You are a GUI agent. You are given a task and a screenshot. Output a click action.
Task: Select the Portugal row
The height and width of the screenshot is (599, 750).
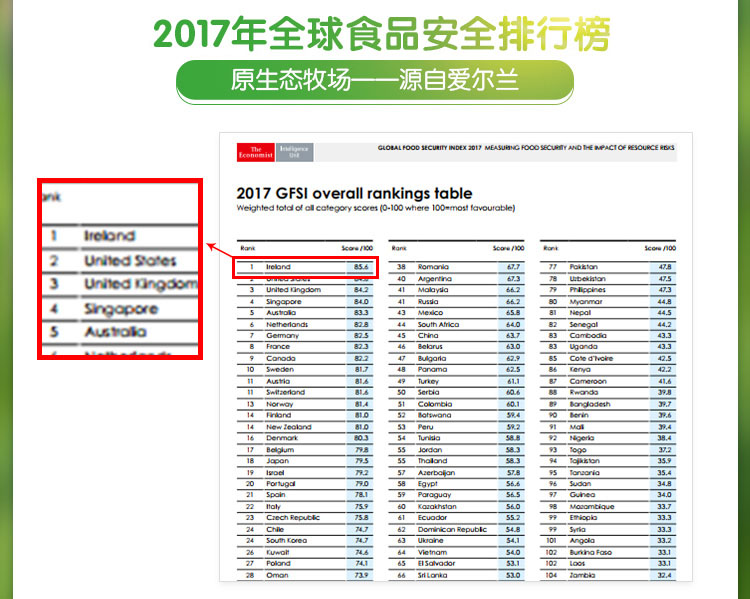305,484
